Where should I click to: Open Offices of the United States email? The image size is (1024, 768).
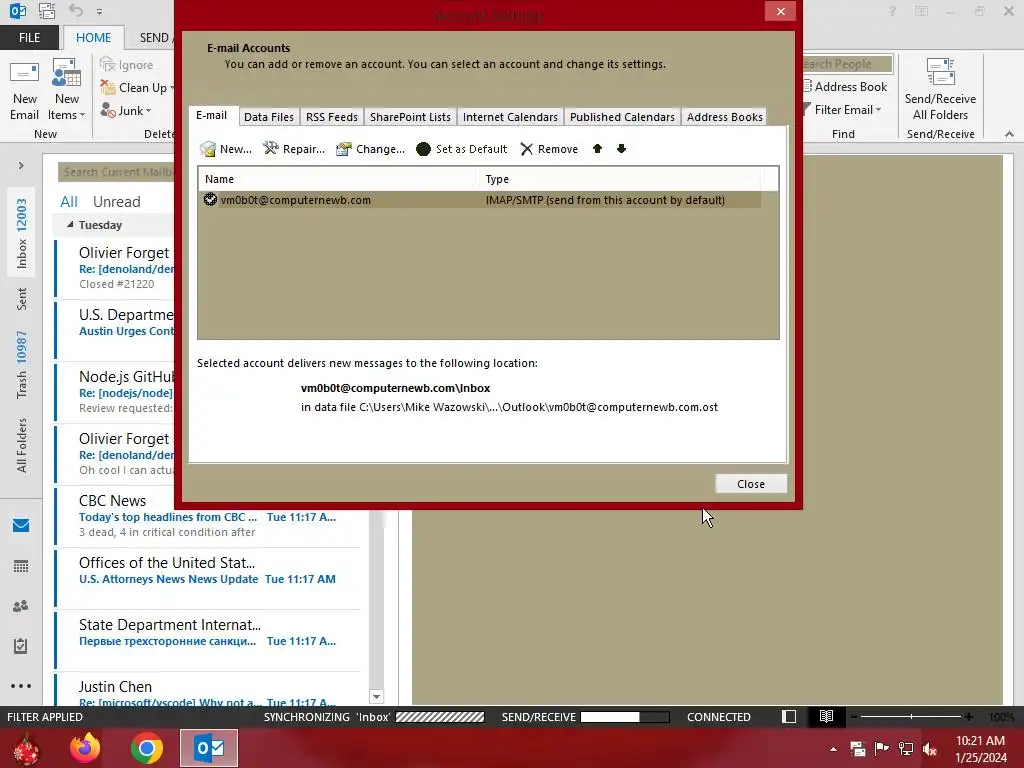[x=208, y=578]
